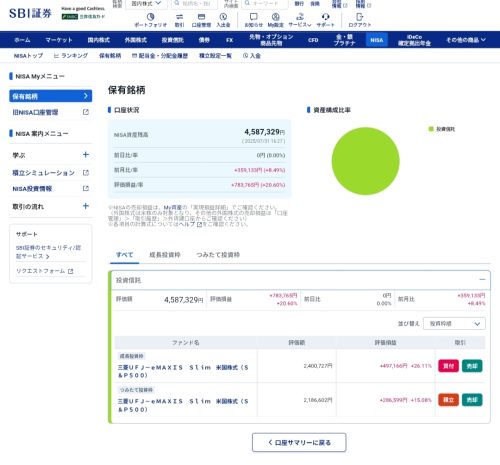The height and width of the screenshot is (465, 500).
Task: Open CFD in the navigation bar
Action: 313,40
